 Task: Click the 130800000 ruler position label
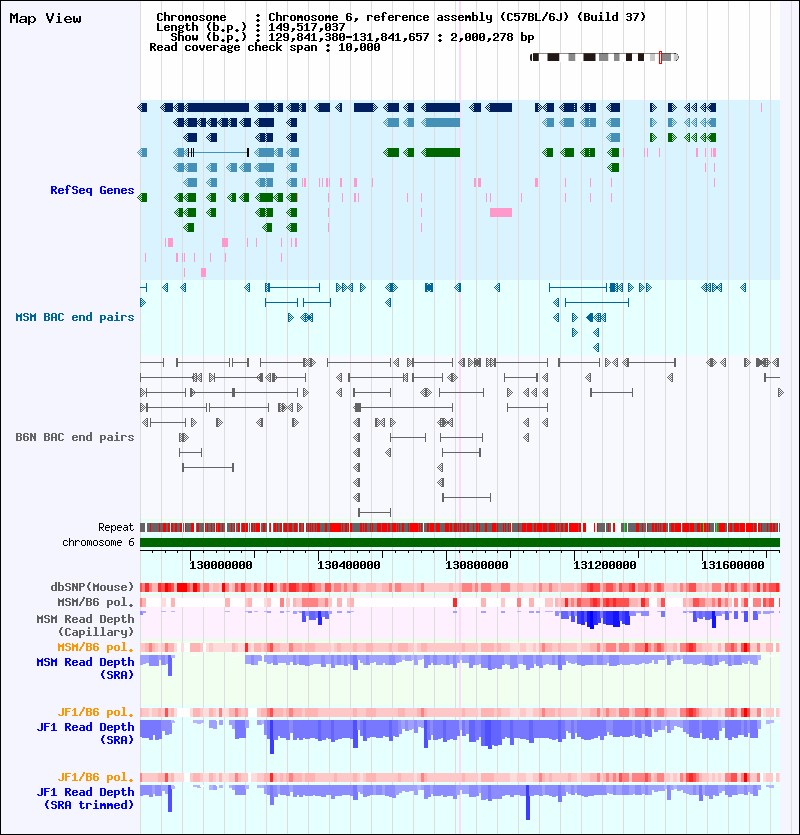pyautogui.click(x=477, y=566)
